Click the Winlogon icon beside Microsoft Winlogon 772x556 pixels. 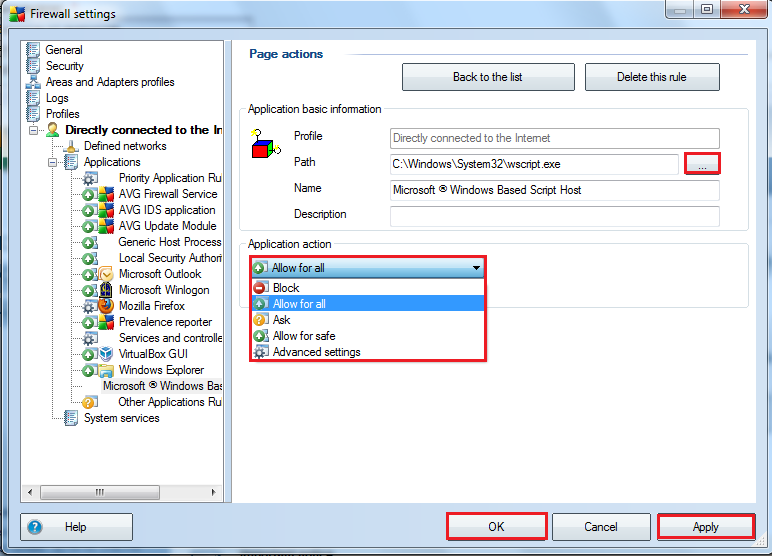pyautogui.click(x=106, y=290)
